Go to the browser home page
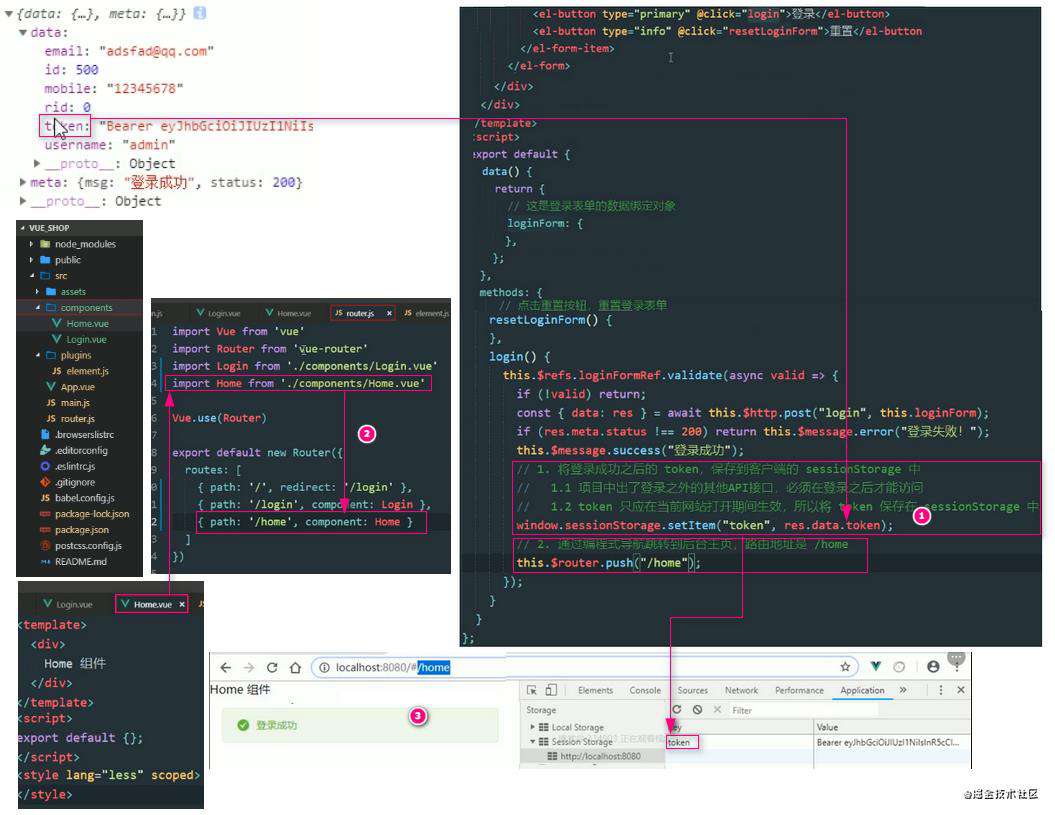Viewport: 1055px width, 815px height. coord(295,667)
